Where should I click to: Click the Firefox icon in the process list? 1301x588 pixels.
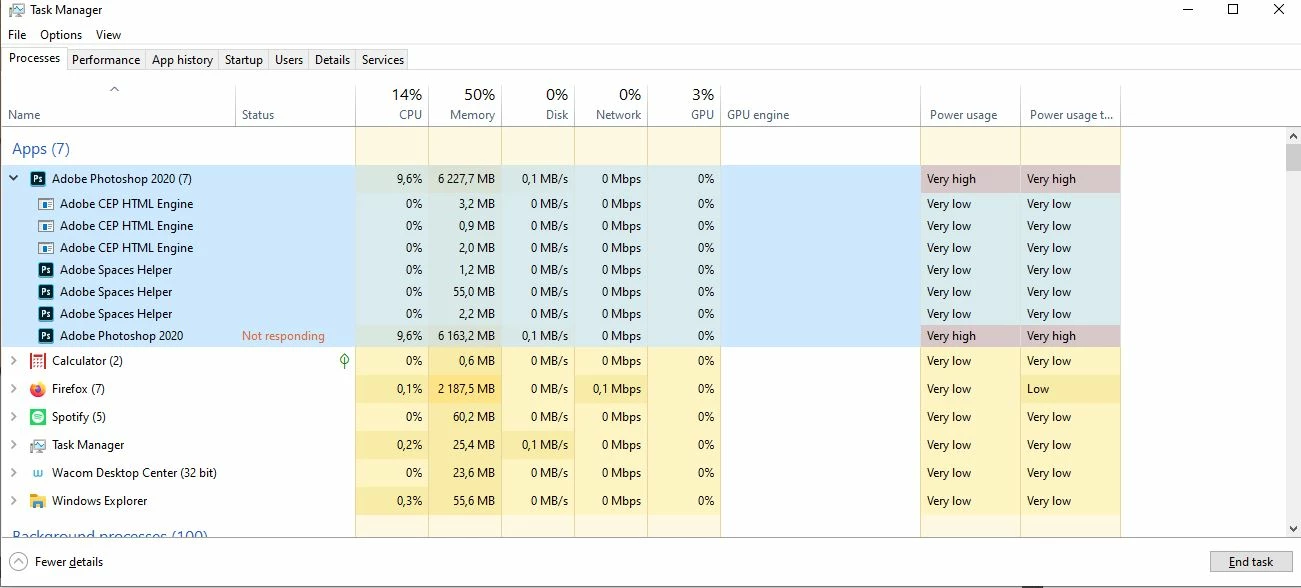coord(38,389)
